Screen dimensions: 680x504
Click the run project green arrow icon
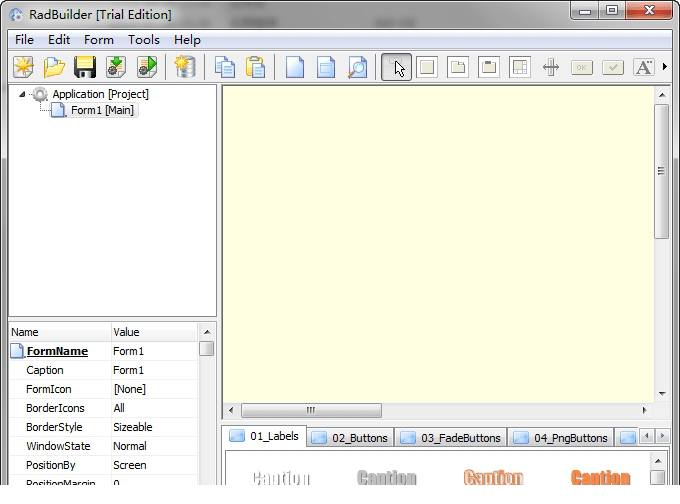[x=147, y=67]
